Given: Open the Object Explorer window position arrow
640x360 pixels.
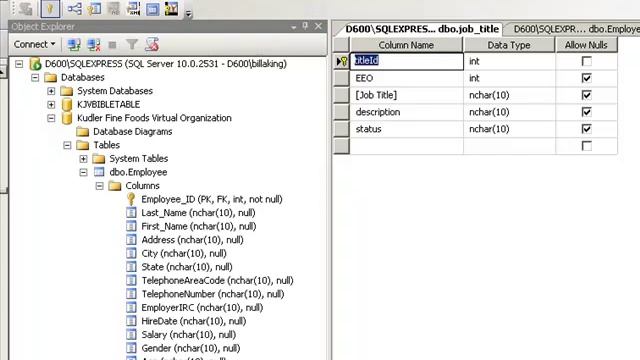Looking at the screenshot, I should 293,27.
